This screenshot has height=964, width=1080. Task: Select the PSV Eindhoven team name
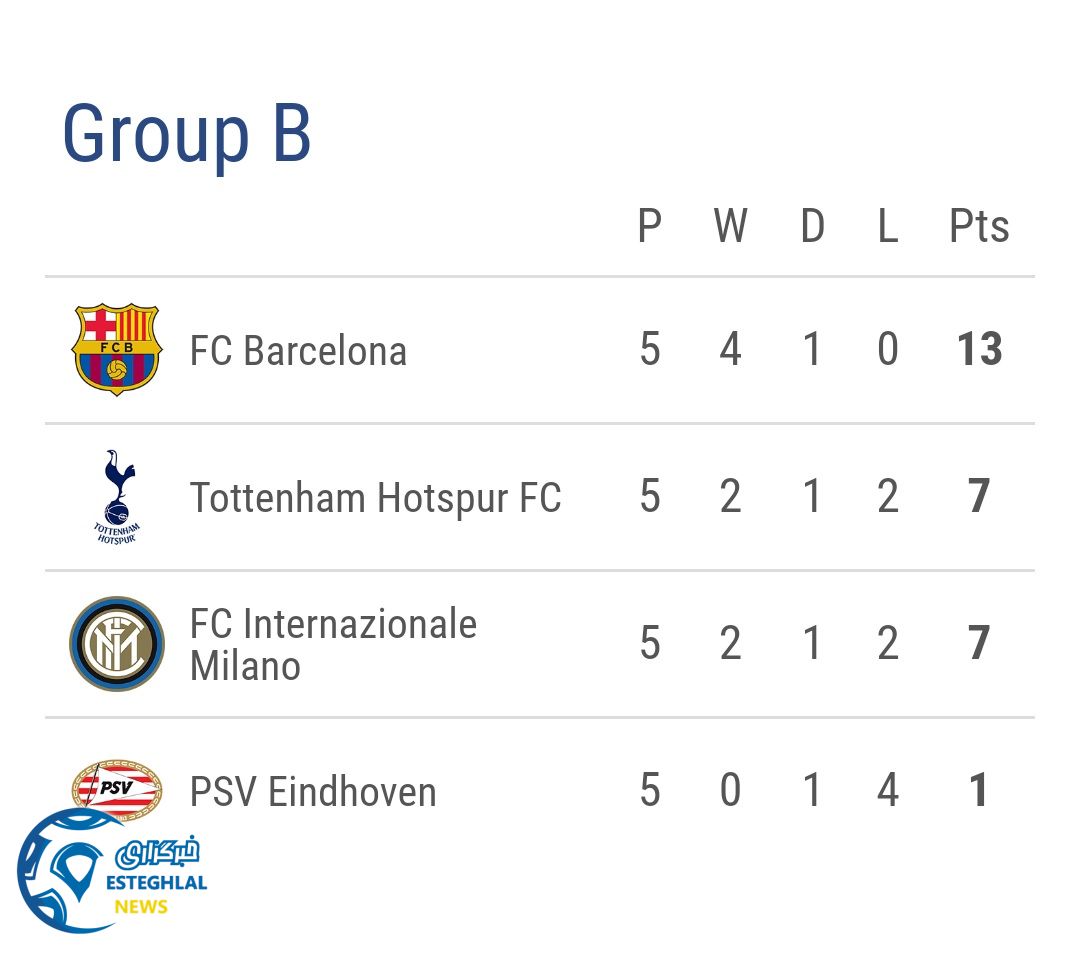313,792
